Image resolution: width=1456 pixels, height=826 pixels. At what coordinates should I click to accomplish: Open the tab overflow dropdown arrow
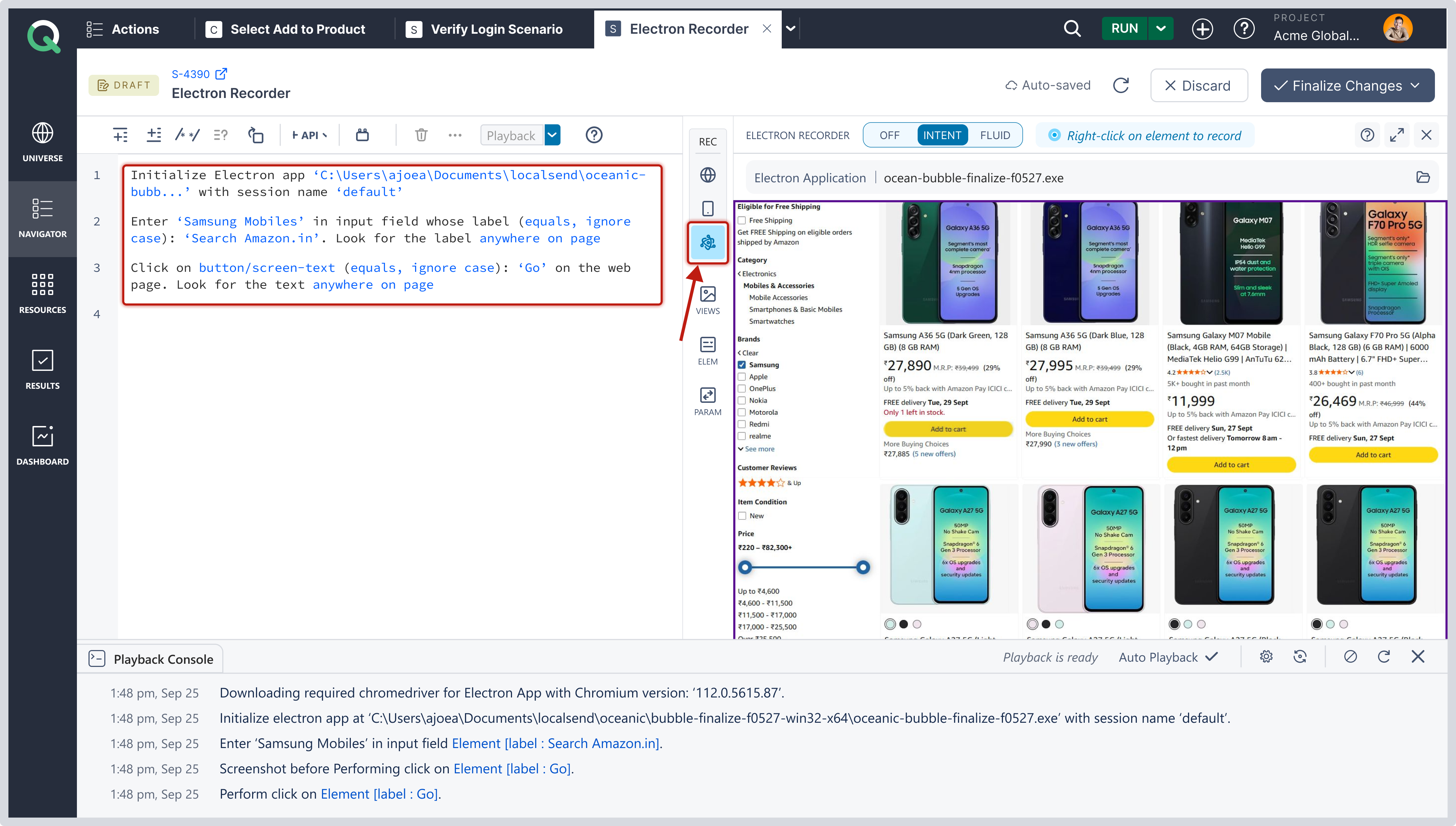pyautogui.click(x=791, y=28)
